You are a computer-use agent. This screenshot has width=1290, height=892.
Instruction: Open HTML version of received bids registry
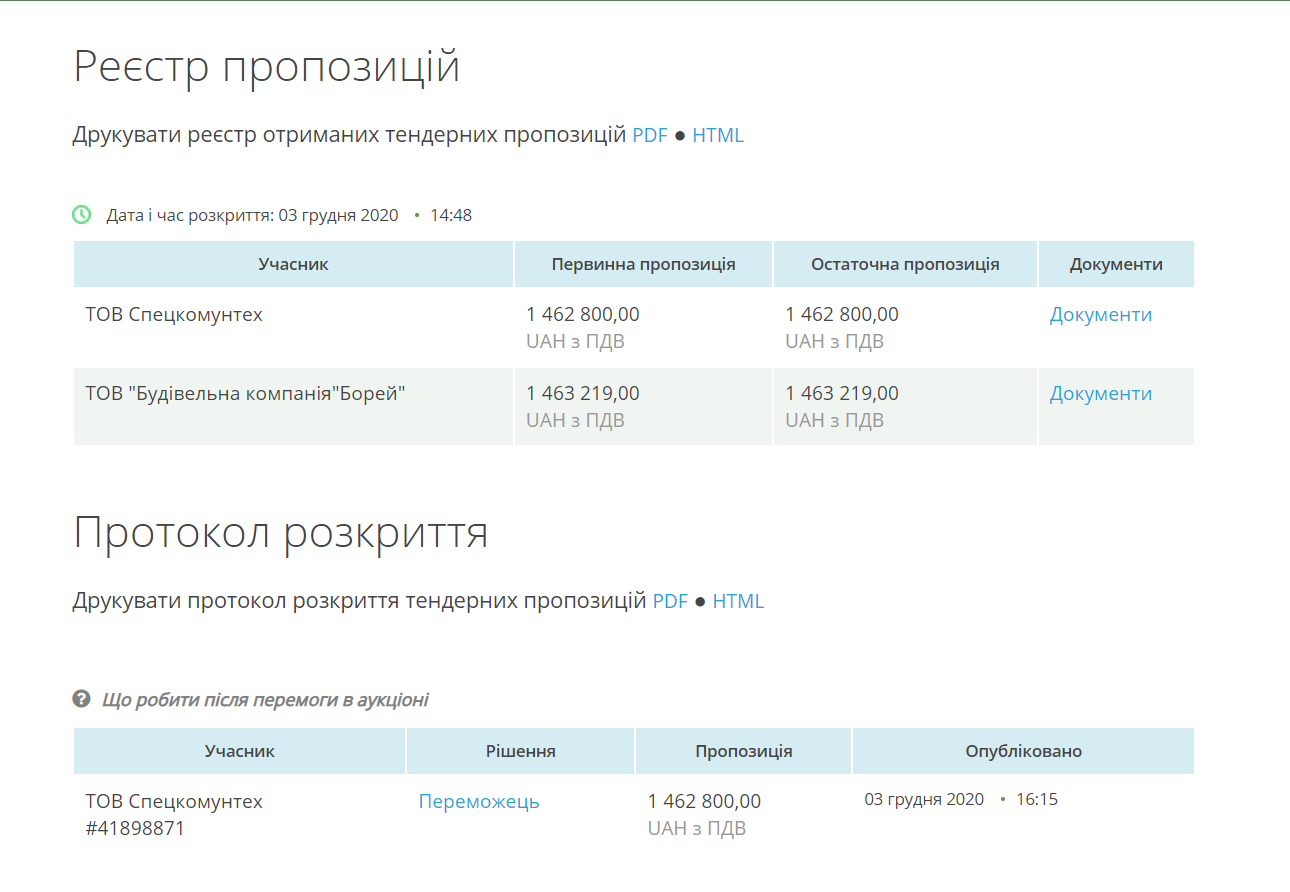pos(718,135)
